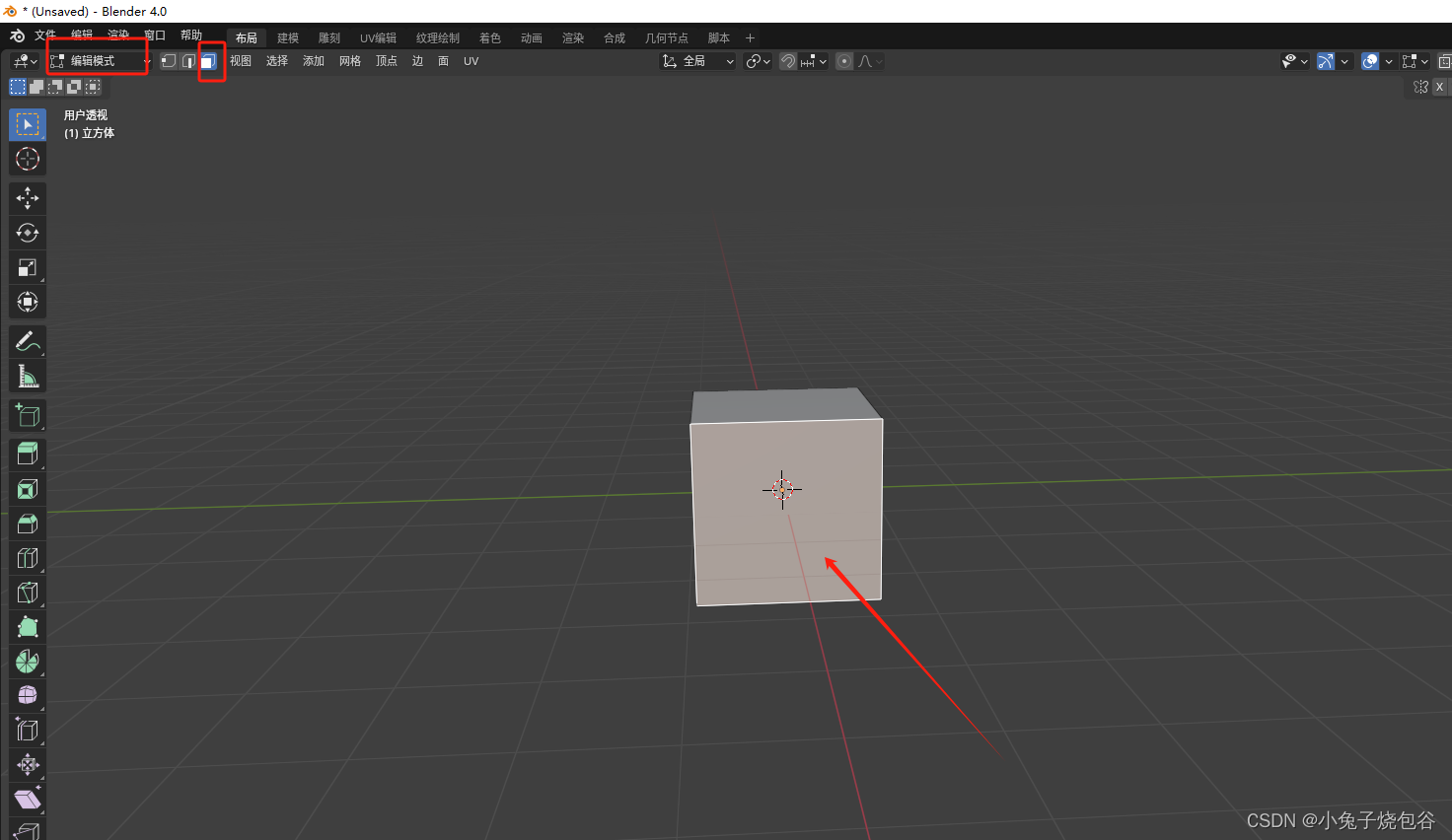The width and height of the screenshot is (1452, 840).
Task: Open the 编辑模式 mode dropdown
Action: (100, 61)
